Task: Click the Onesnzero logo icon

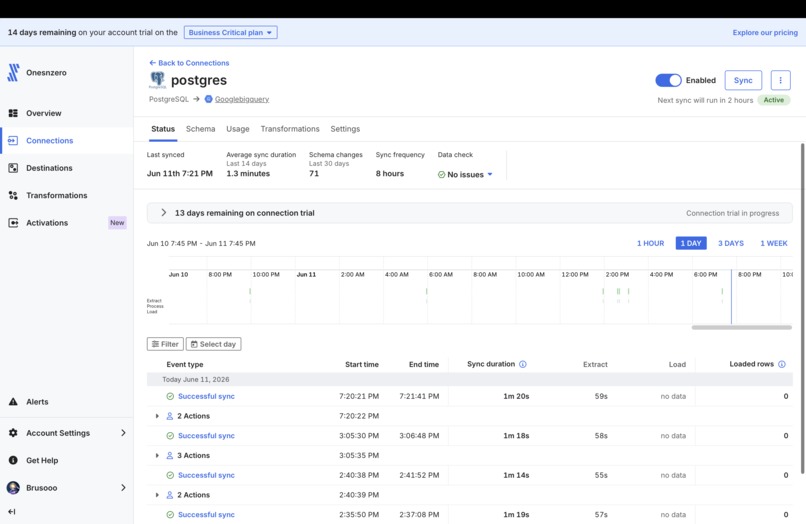Action: [14, 73]
